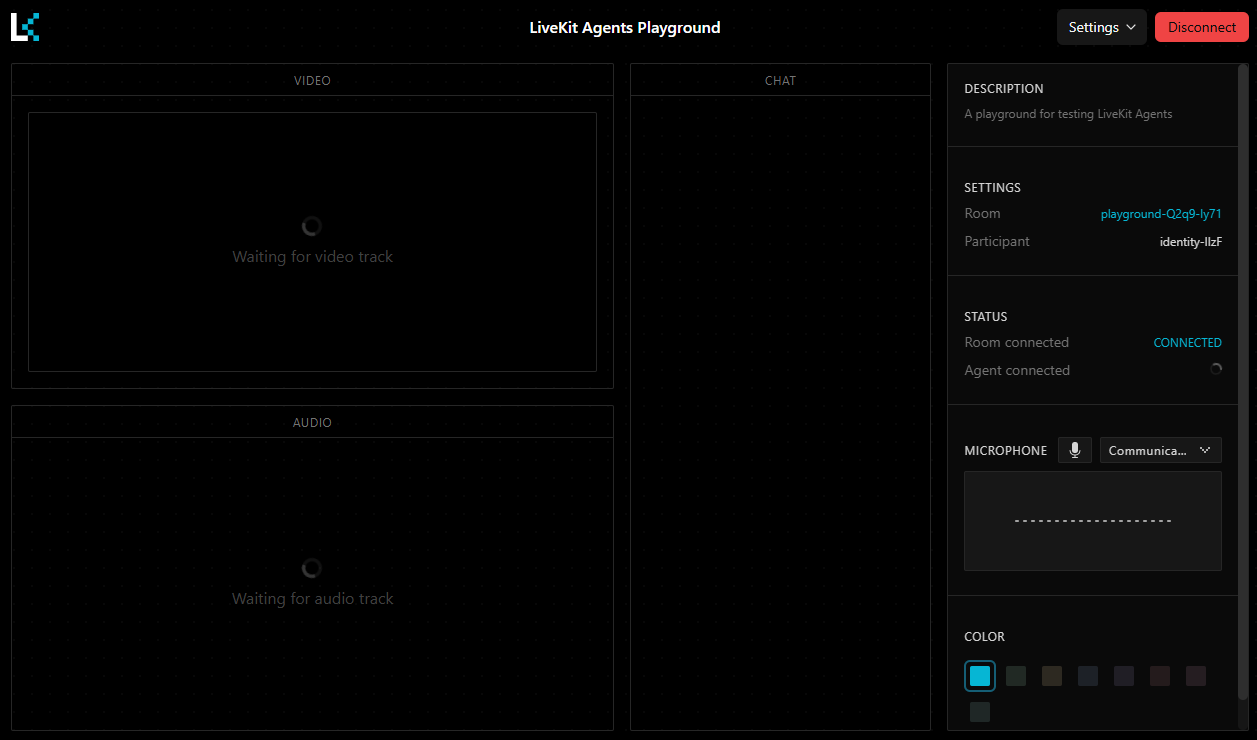Click the CHAT panel header
The image size is (1257, 740).
pyautogui.click(x=780, y=80)
